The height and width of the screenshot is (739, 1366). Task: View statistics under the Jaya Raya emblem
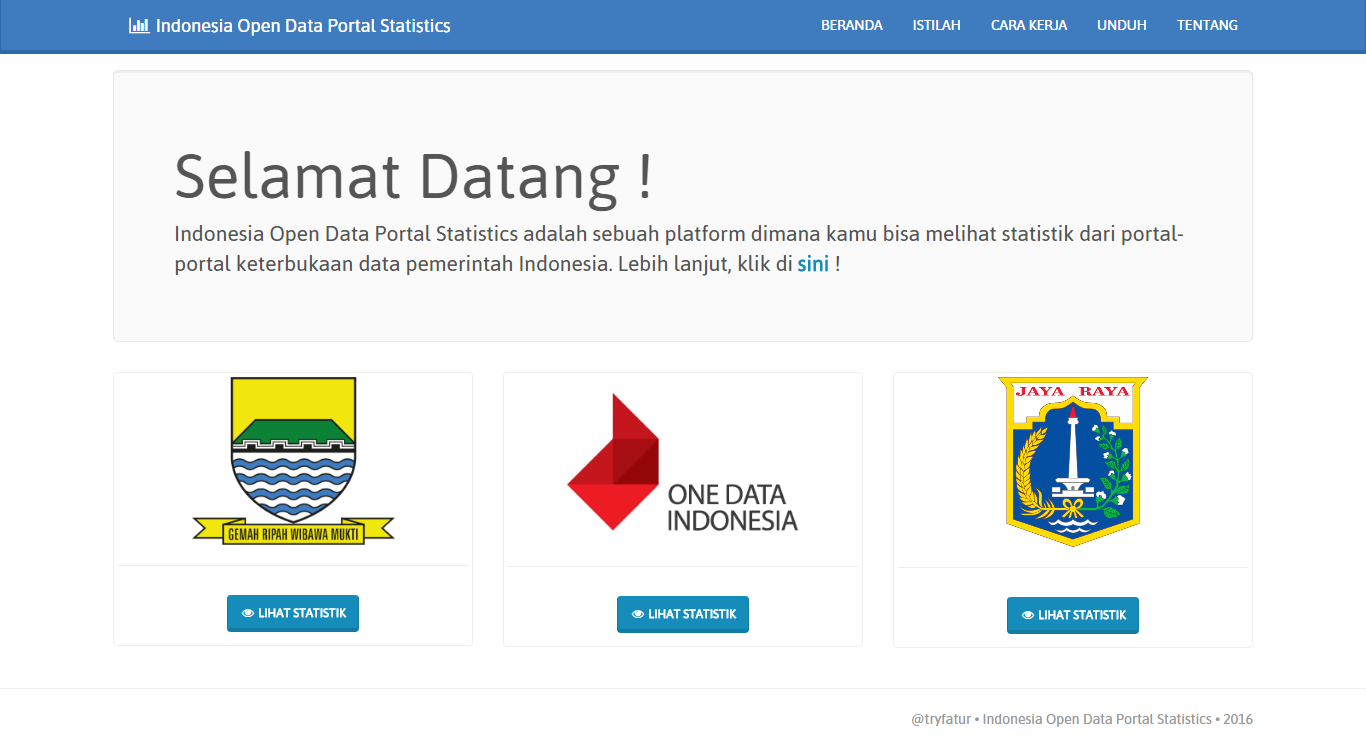coord(1073,615)
